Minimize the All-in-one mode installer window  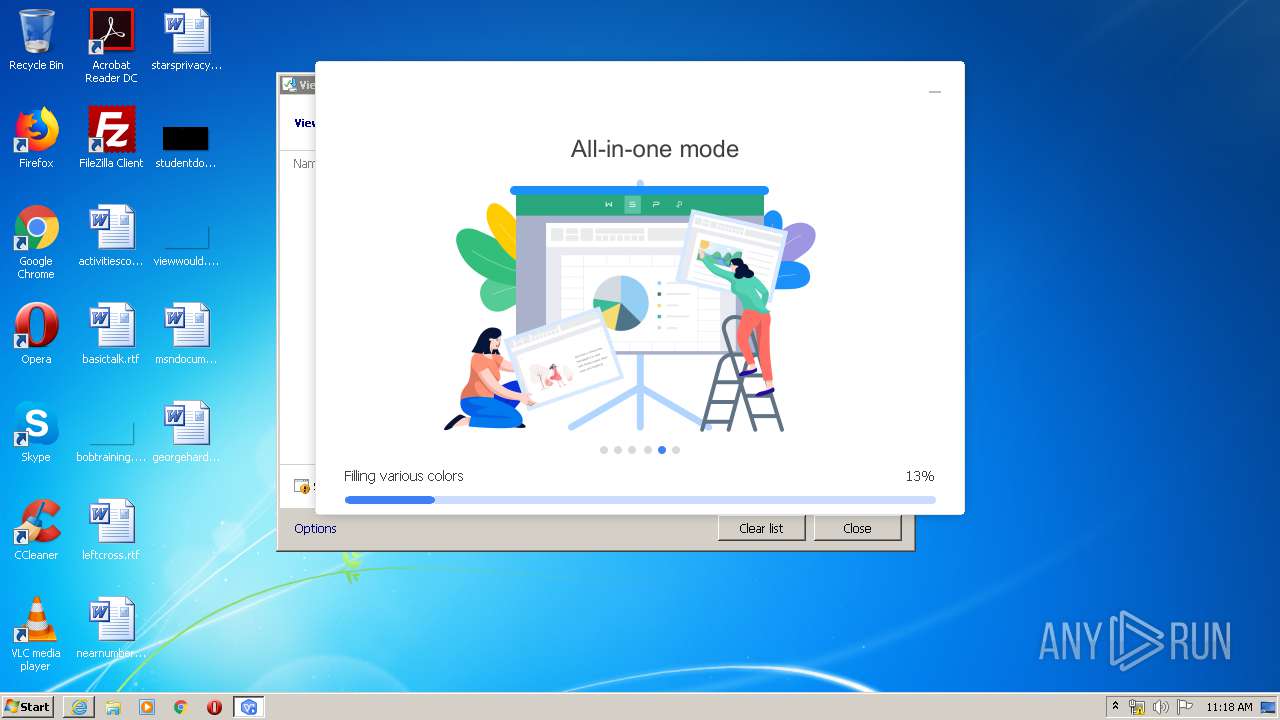[x=934, y=92]
